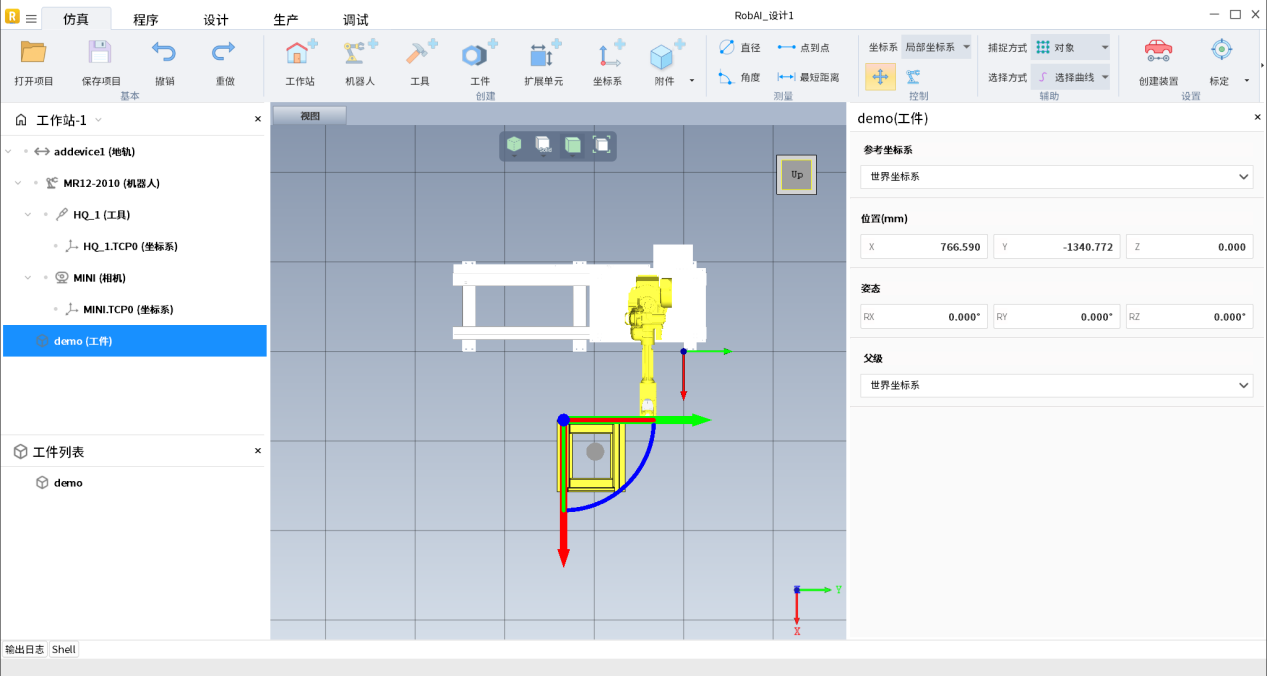1267x676 pixels.
Task: Click the Open Project (打开项目) folder icon
Action: click(34, 53)
